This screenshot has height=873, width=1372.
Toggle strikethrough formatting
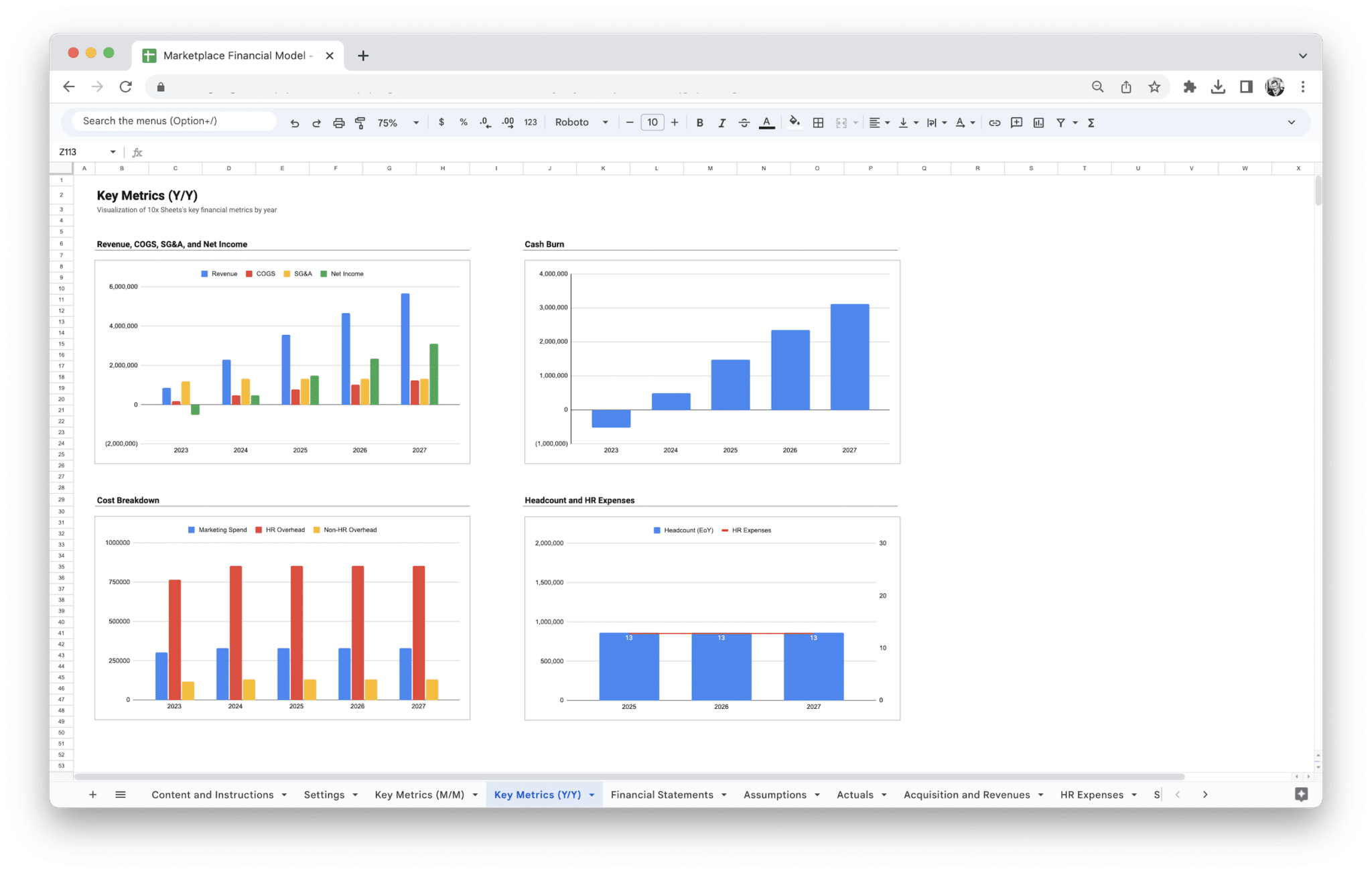(x=744, y=122)
